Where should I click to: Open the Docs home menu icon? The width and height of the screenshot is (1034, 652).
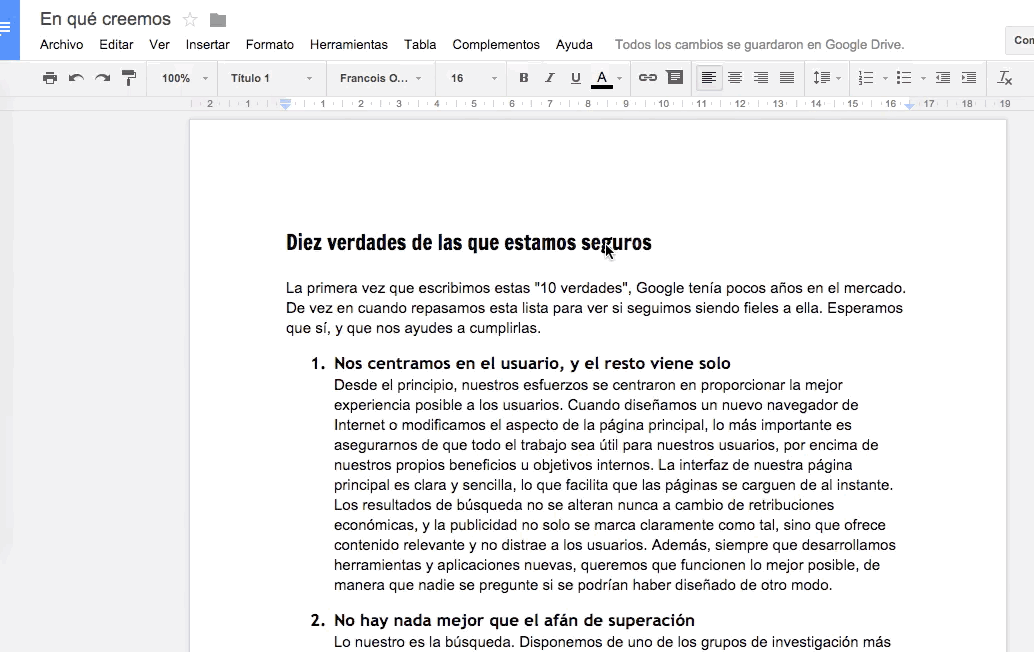tap(6, 28)
